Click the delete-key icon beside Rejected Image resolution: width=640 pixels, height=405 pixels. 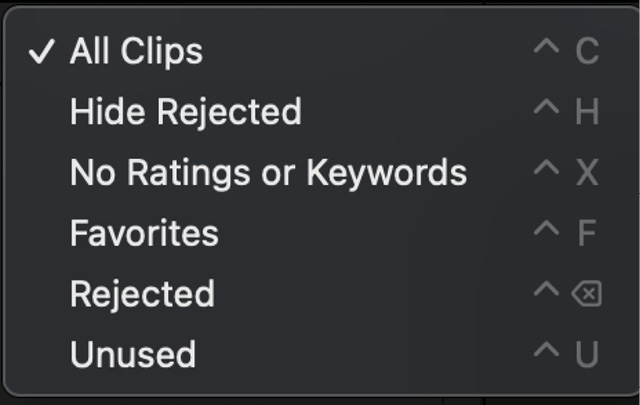586,294
